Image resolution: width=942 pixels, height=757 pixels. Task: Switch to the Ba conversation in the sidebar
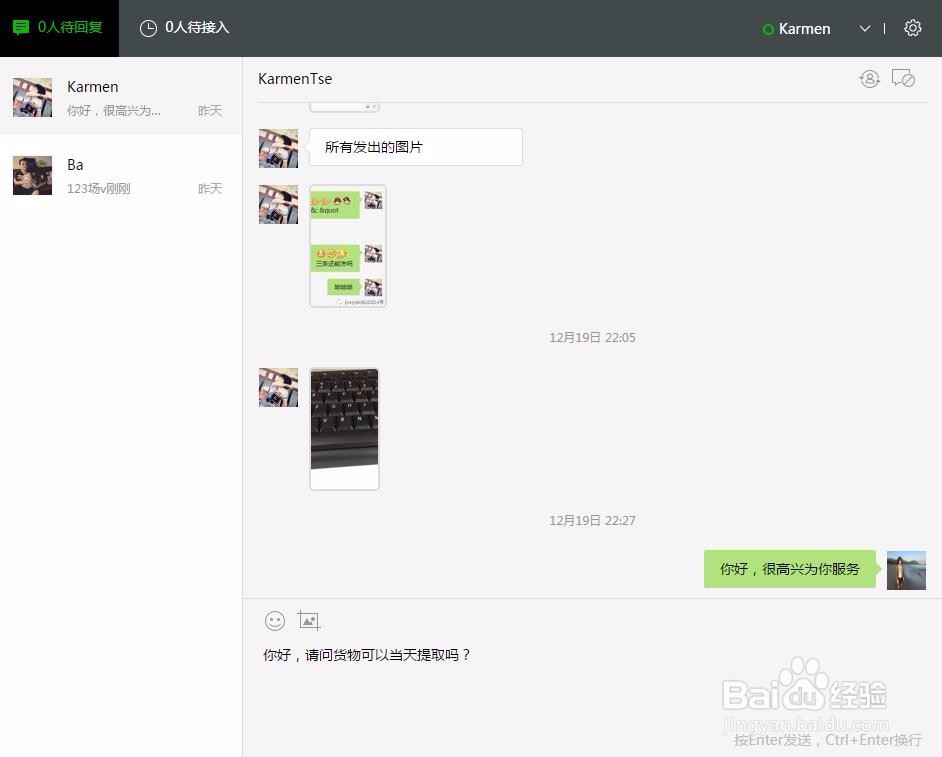tap(120, 175)
